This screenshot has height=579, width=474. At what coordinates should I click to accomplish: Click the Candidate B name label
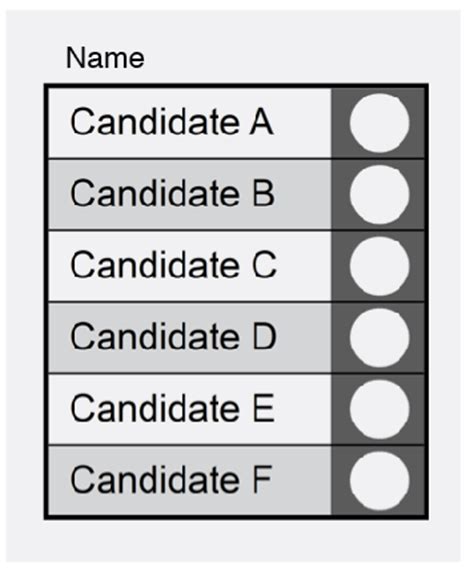[172, 193]
